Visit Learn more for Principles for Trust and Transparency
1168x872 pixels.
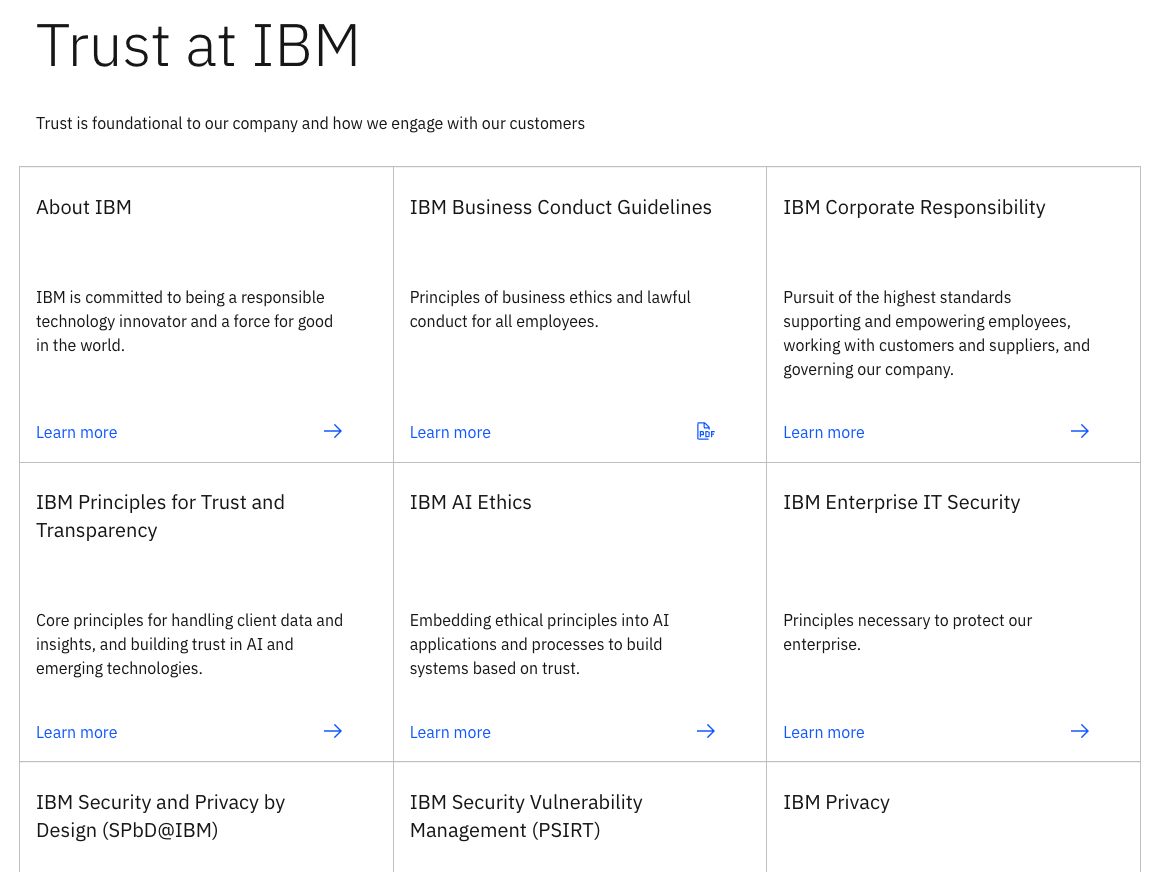pyautogui.click(x=77, y=733)
